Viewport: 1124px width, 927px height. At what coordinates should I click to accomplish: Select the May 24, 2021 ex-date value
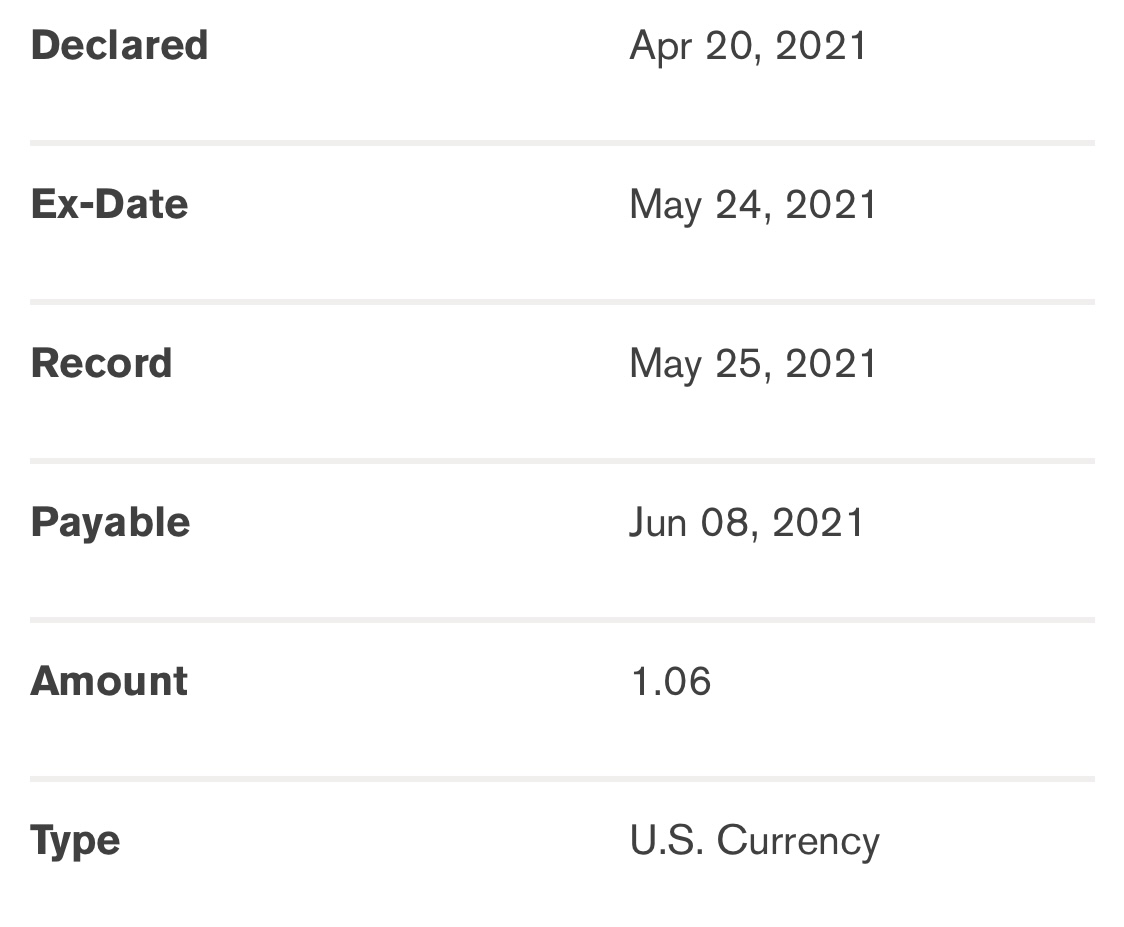click(x=753, y=205)
